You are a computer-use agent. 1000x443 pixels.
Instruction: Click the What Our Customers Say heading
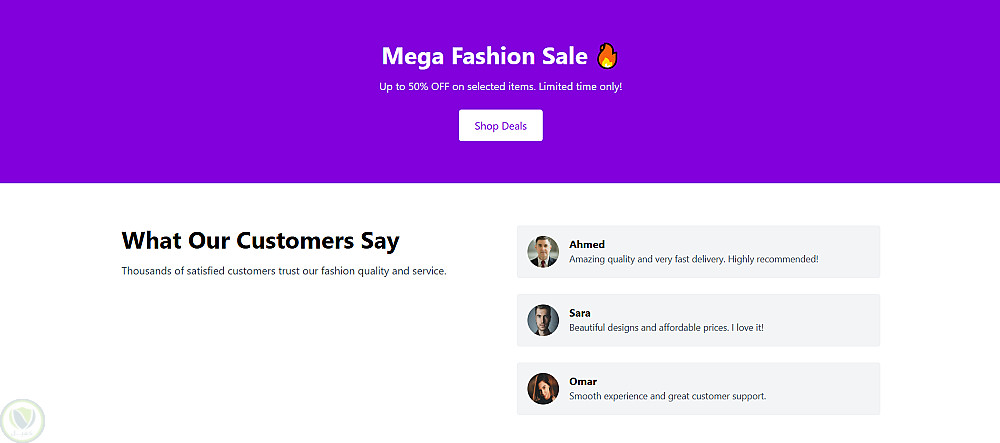tap(260, 241)
